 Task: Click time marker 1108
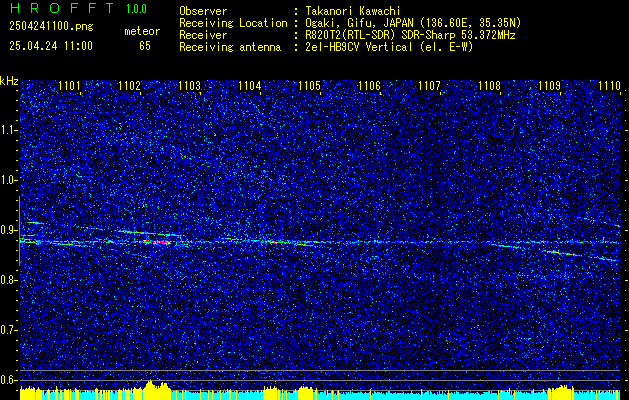click(x=490, y=86)
